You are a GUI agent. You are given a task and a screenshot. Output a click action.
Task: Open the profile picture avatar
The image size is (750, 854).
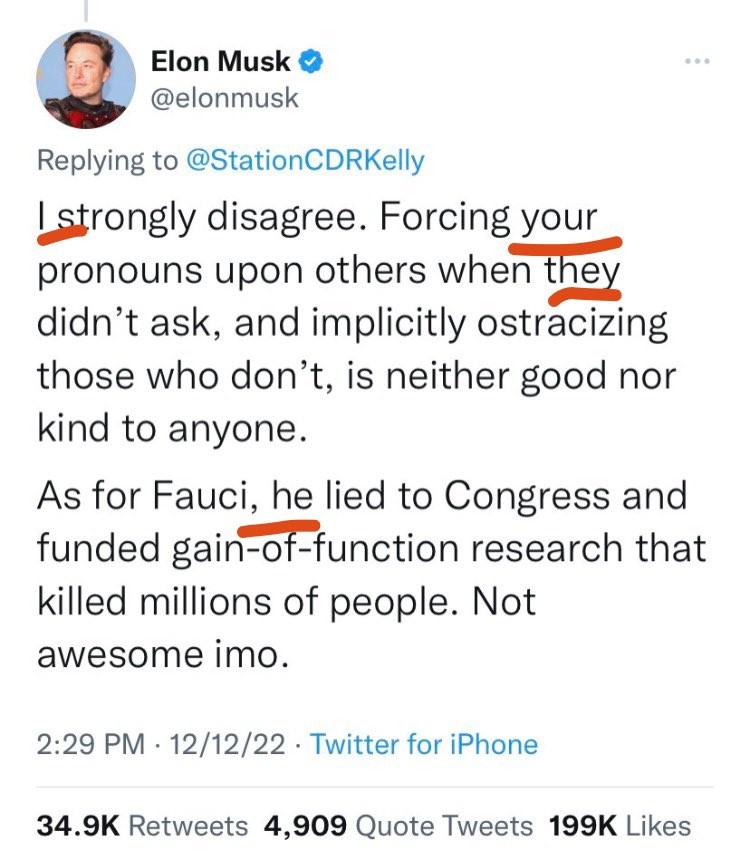point(85,79)
